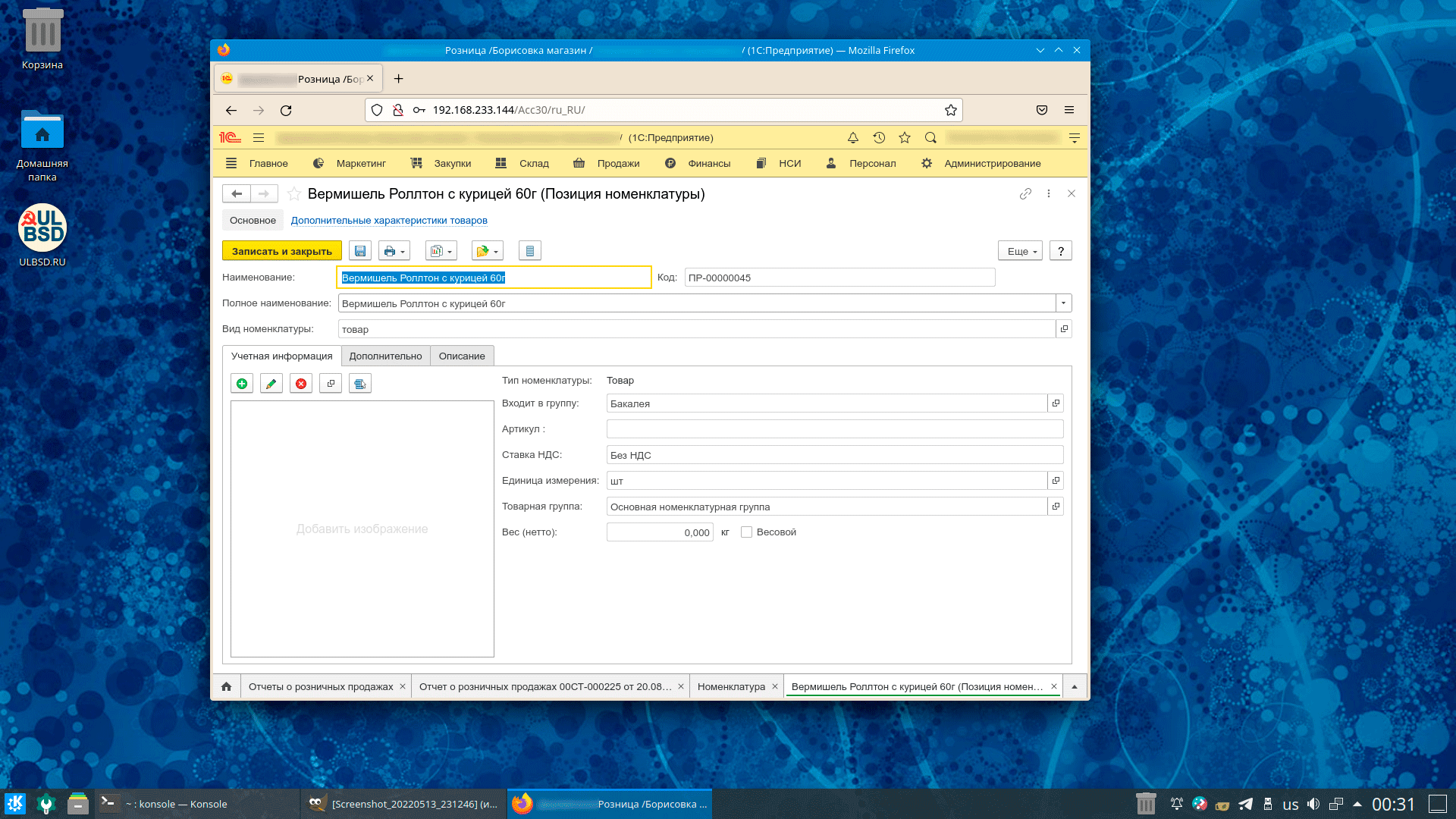Click the red delete image icon
Viewport: 1456px width, 819px height.
pyautogui.click(x=301, y=384)
